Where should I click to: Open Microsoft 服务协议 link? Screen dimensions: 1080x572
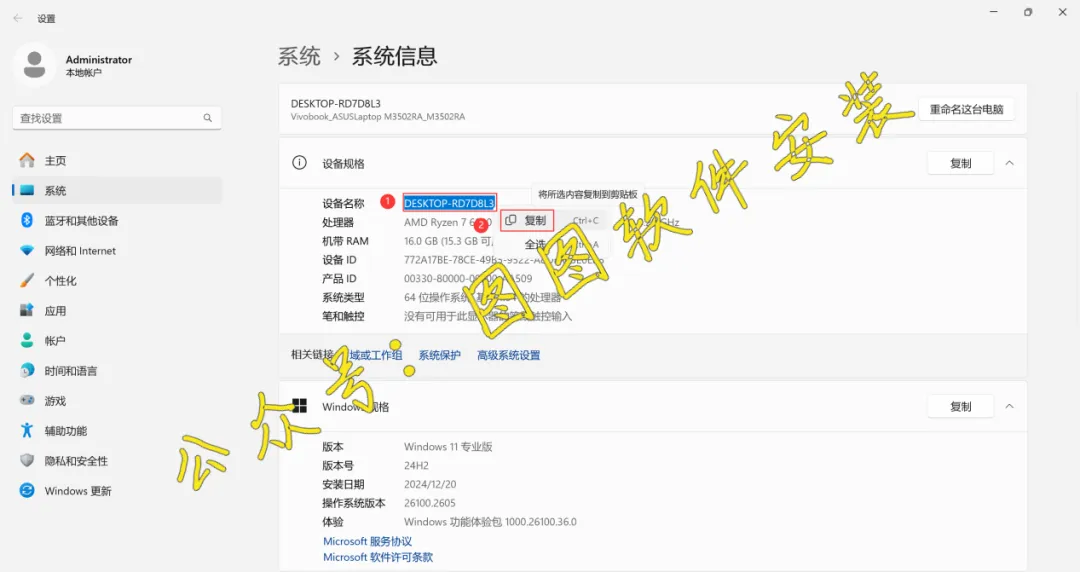click(x=367, y=541)
